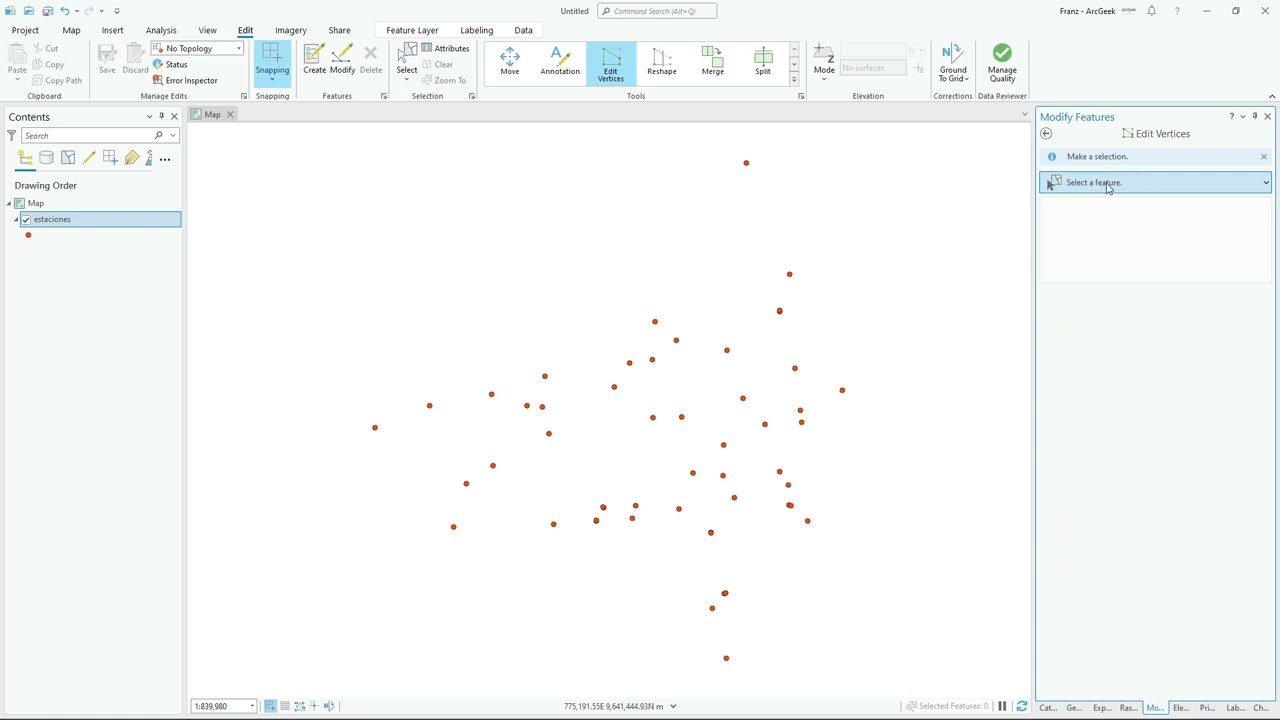Open the Feature Layer tab

412,30
